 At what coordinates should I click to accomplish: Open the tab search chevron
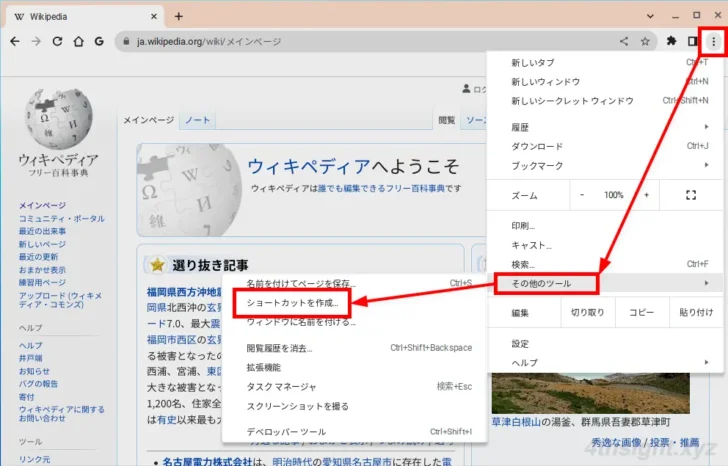(650, 16)
